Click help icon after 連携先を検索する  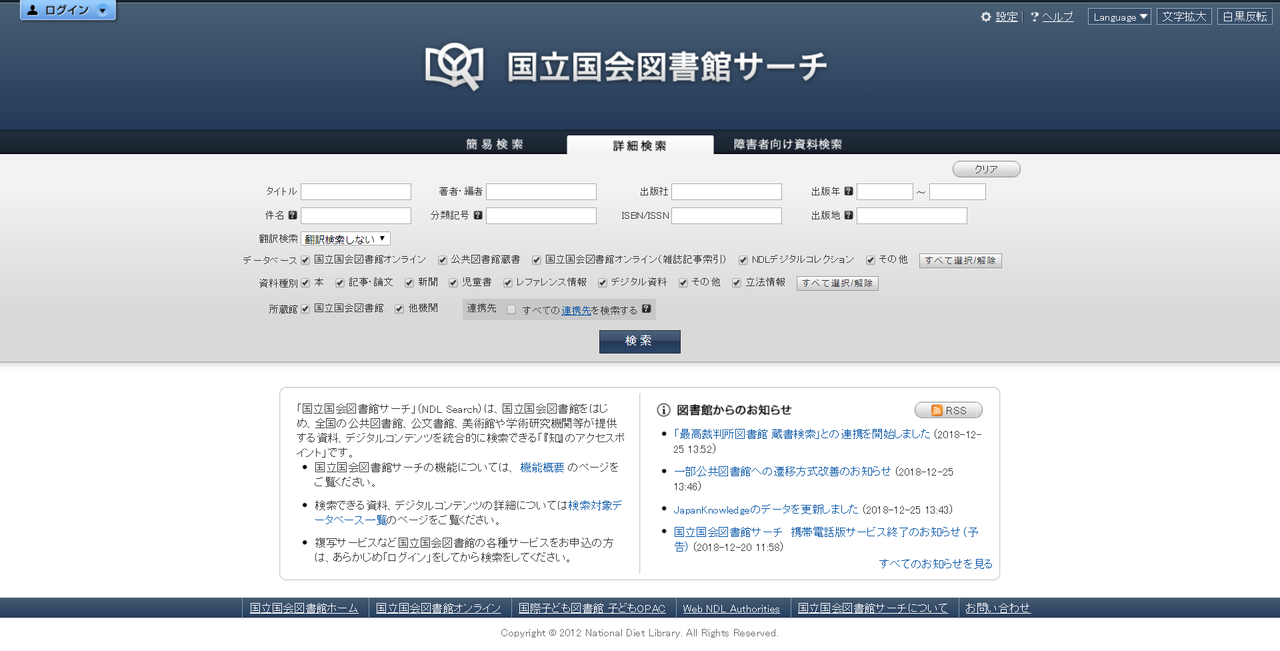click(646, 309)
